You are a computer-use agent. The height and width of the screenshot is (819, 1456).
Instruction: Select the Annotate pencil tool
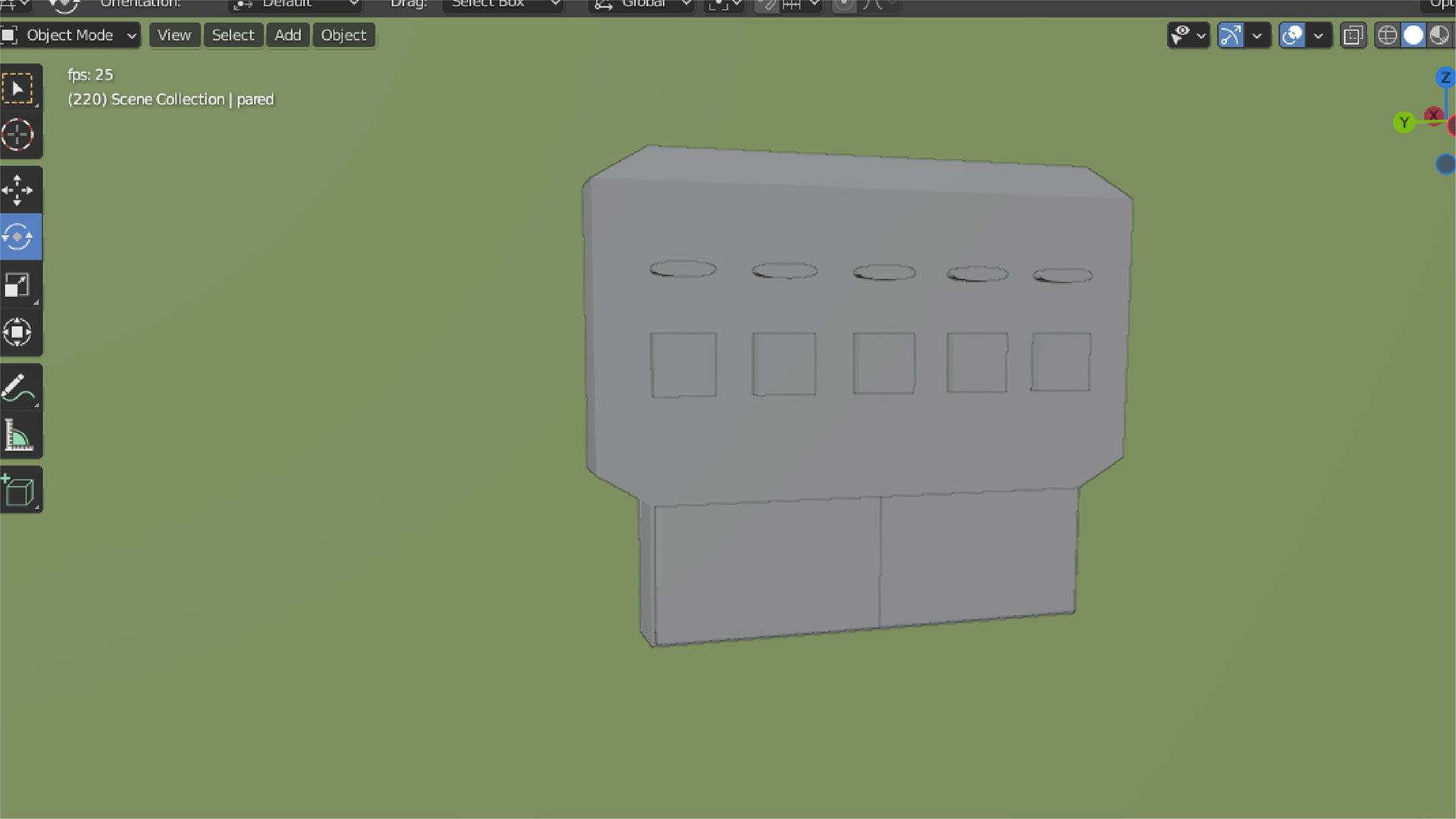click(x=18, y=388)
